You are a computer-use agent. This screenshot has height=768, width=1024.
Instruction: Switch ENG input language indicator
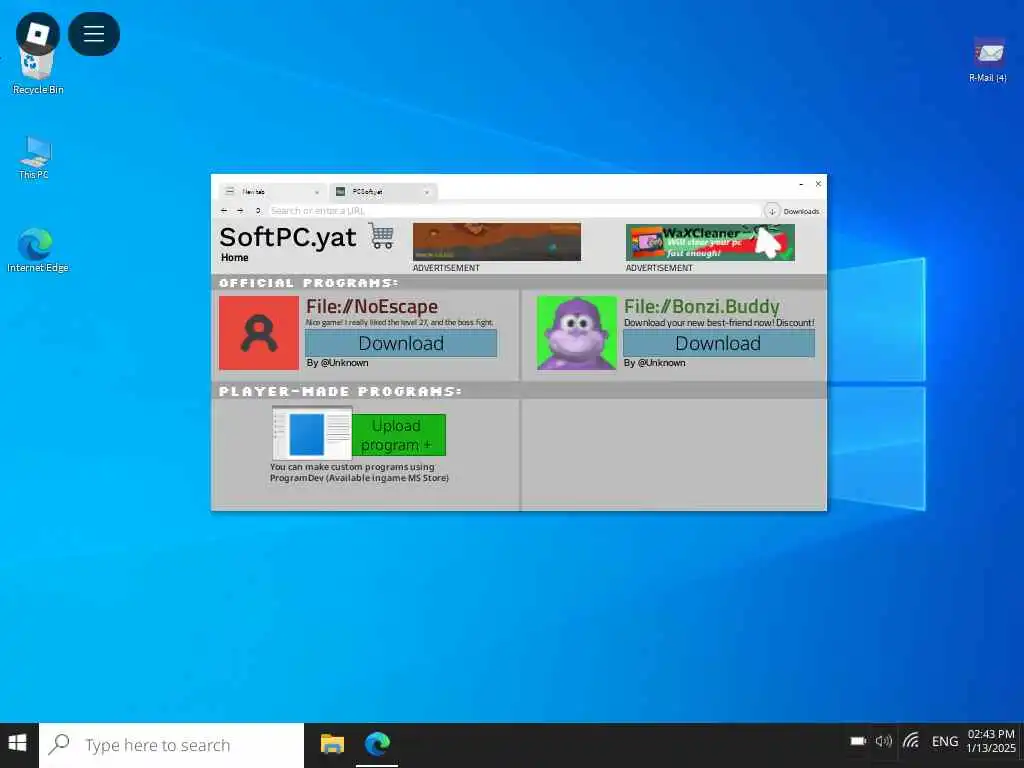(x=945, y=741)
